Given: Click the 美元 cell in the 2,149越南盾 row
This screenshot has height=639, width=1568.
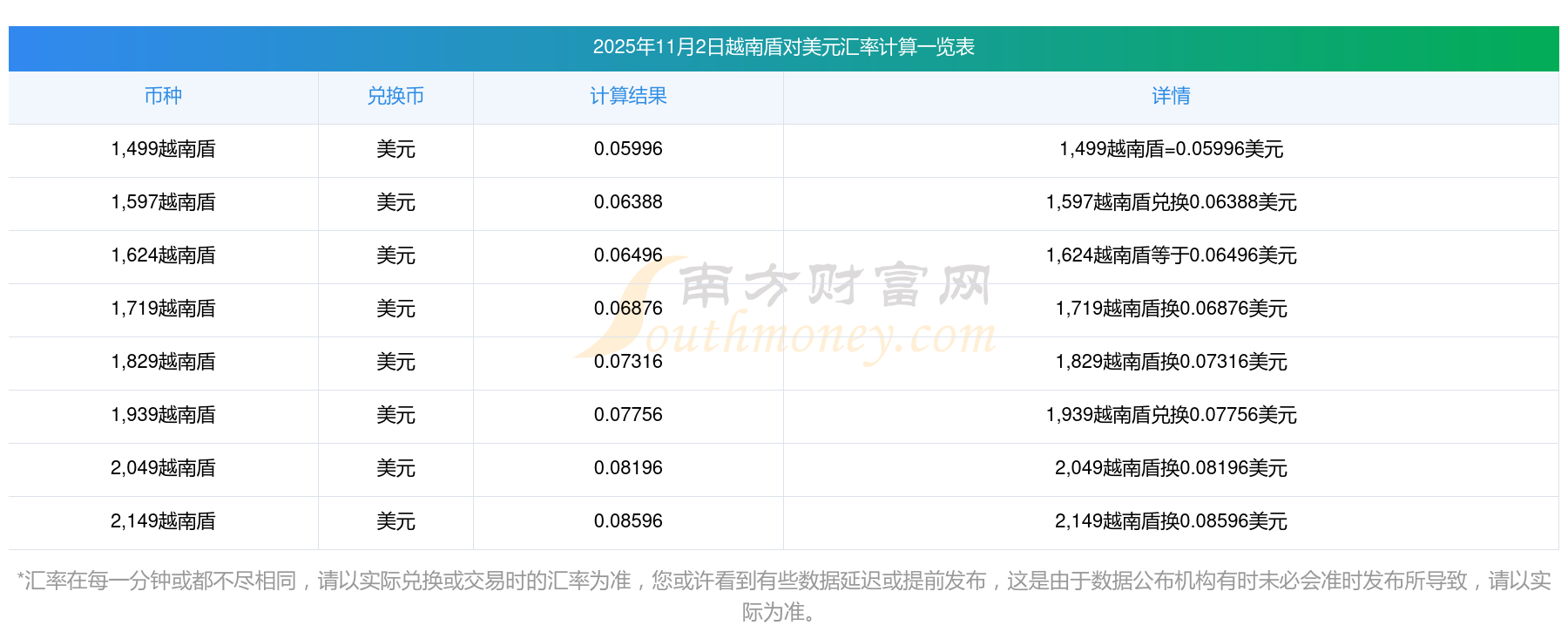Looking at the screenshot, I should (395, 521).
